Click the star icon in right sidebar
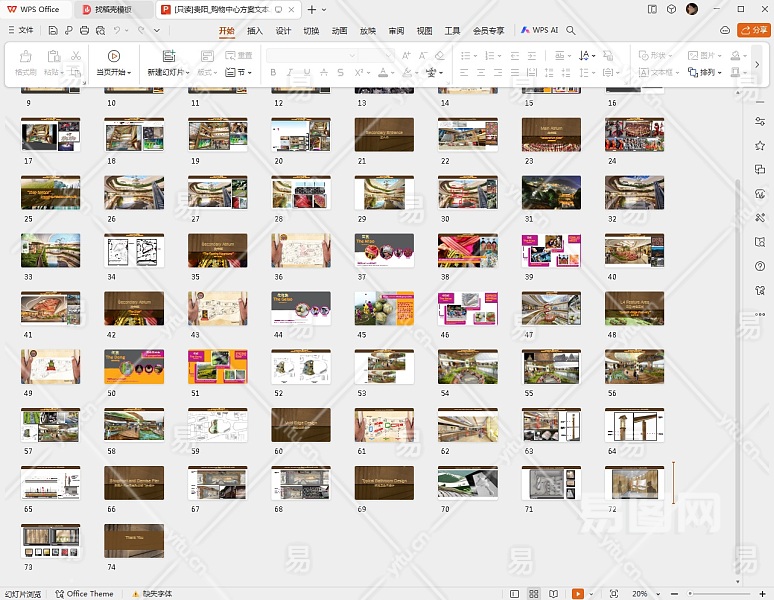 [760, 145]
